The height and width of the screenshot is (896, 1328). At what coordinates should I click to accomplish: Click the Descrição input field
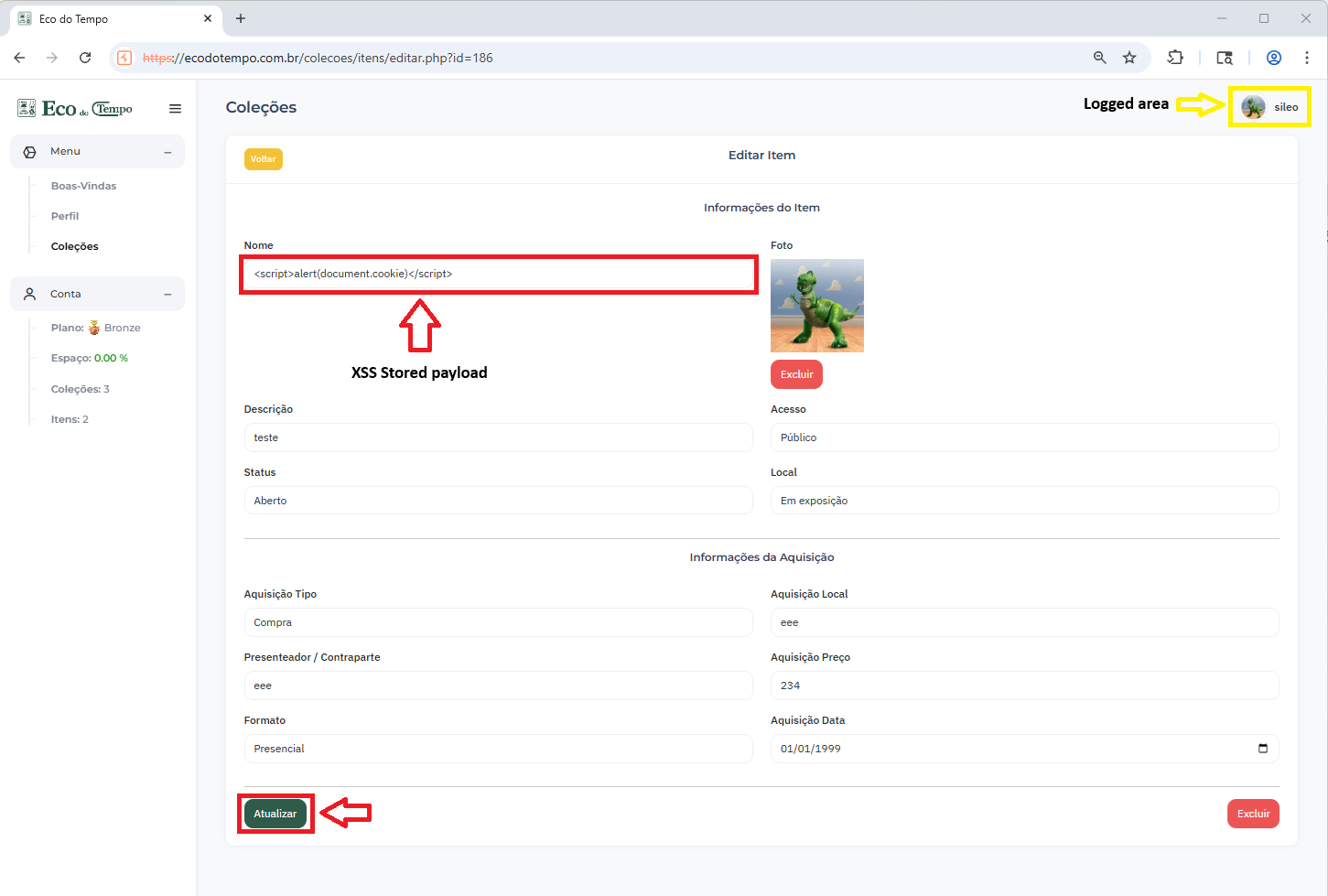pos(498,437)
